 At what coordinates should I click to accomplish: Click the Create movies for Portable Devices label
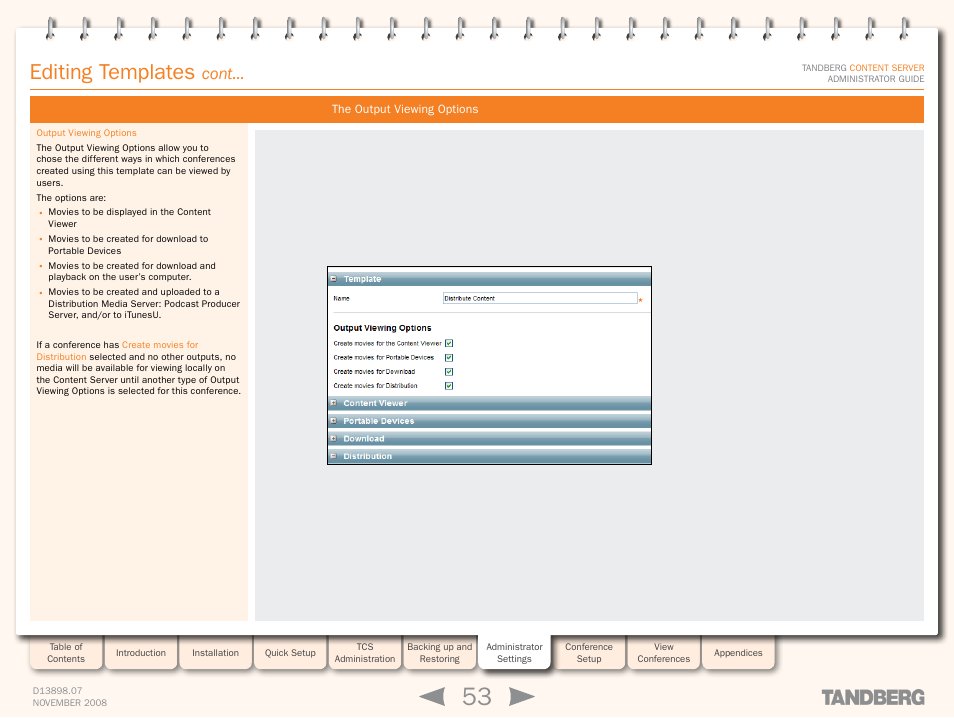383,357
